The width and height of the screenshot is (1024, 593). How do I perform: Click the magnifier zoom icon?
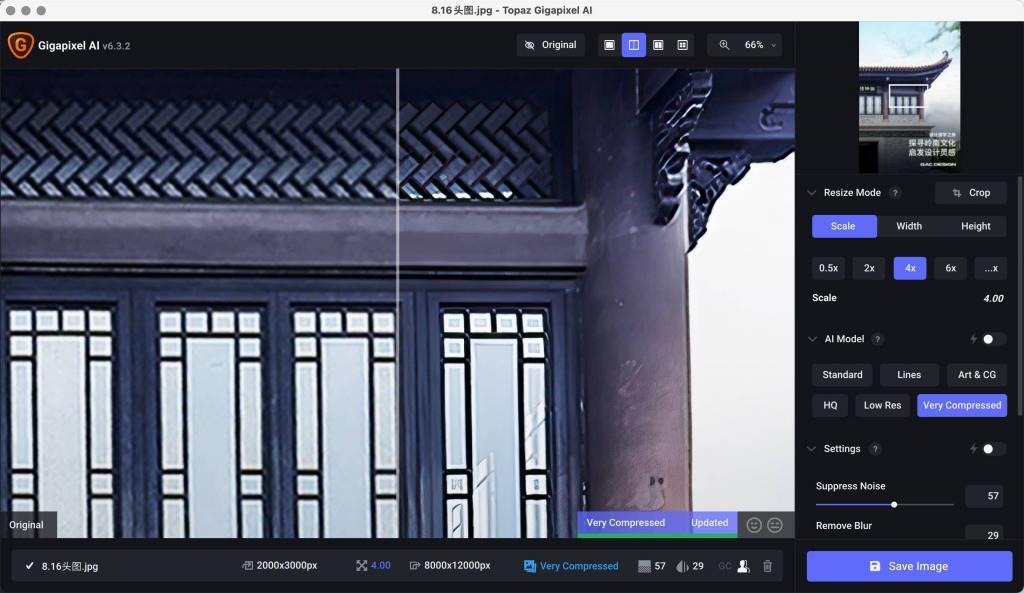[724, 45]
